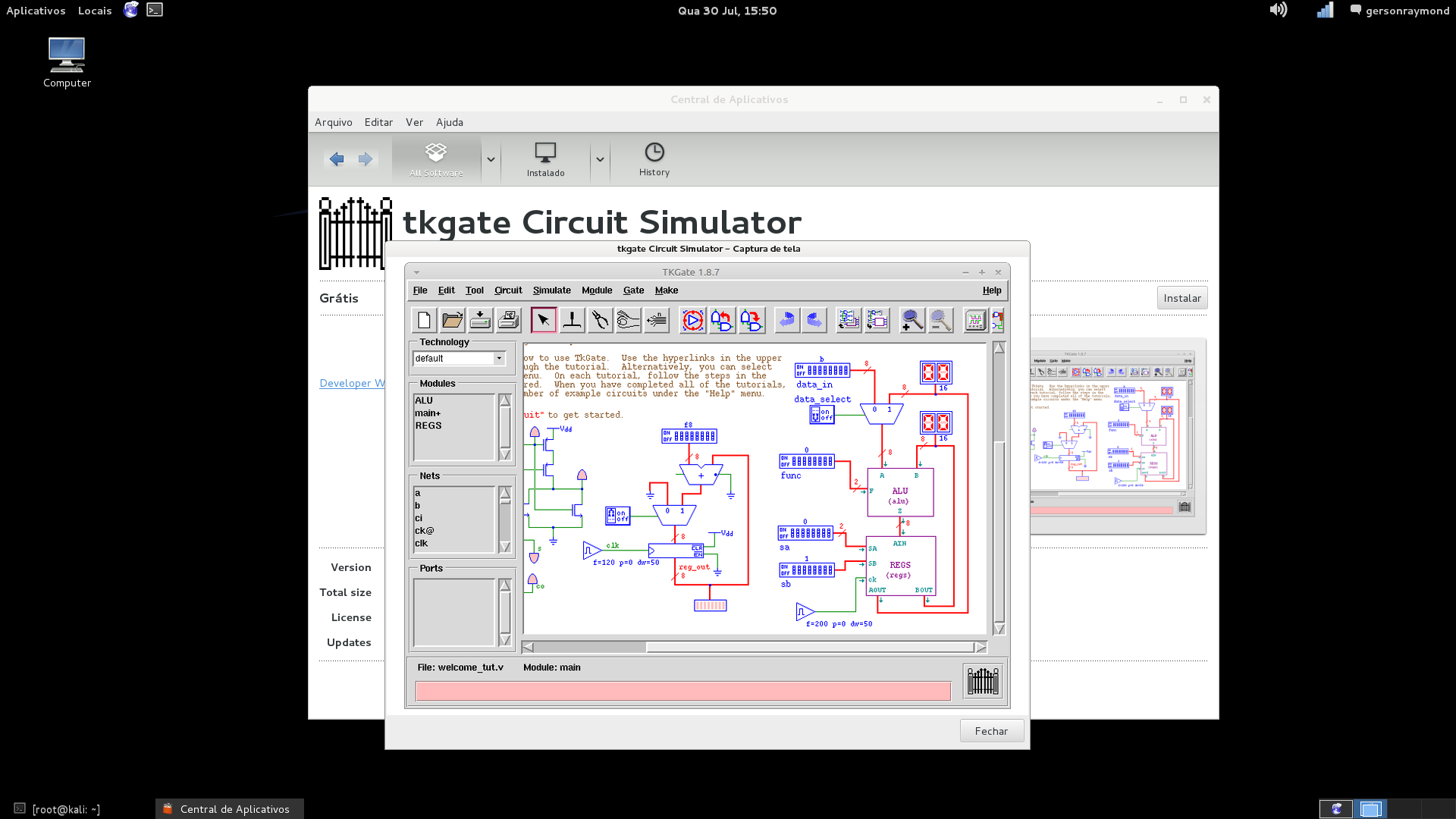The height and width of the screenshot is (819, 1456).
Task: Click the blue undo arrow icon
Action: [787, 320]
